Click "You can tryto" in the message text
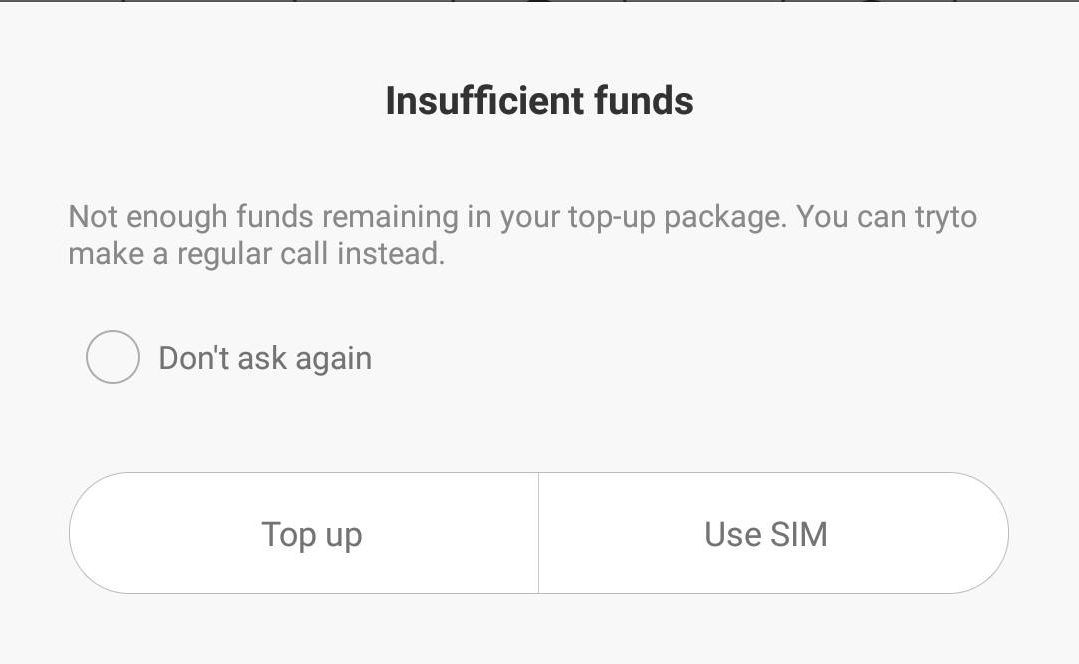Image resolution: width=1079 pixels, height=664 pixels. click(x=886, y=217)
